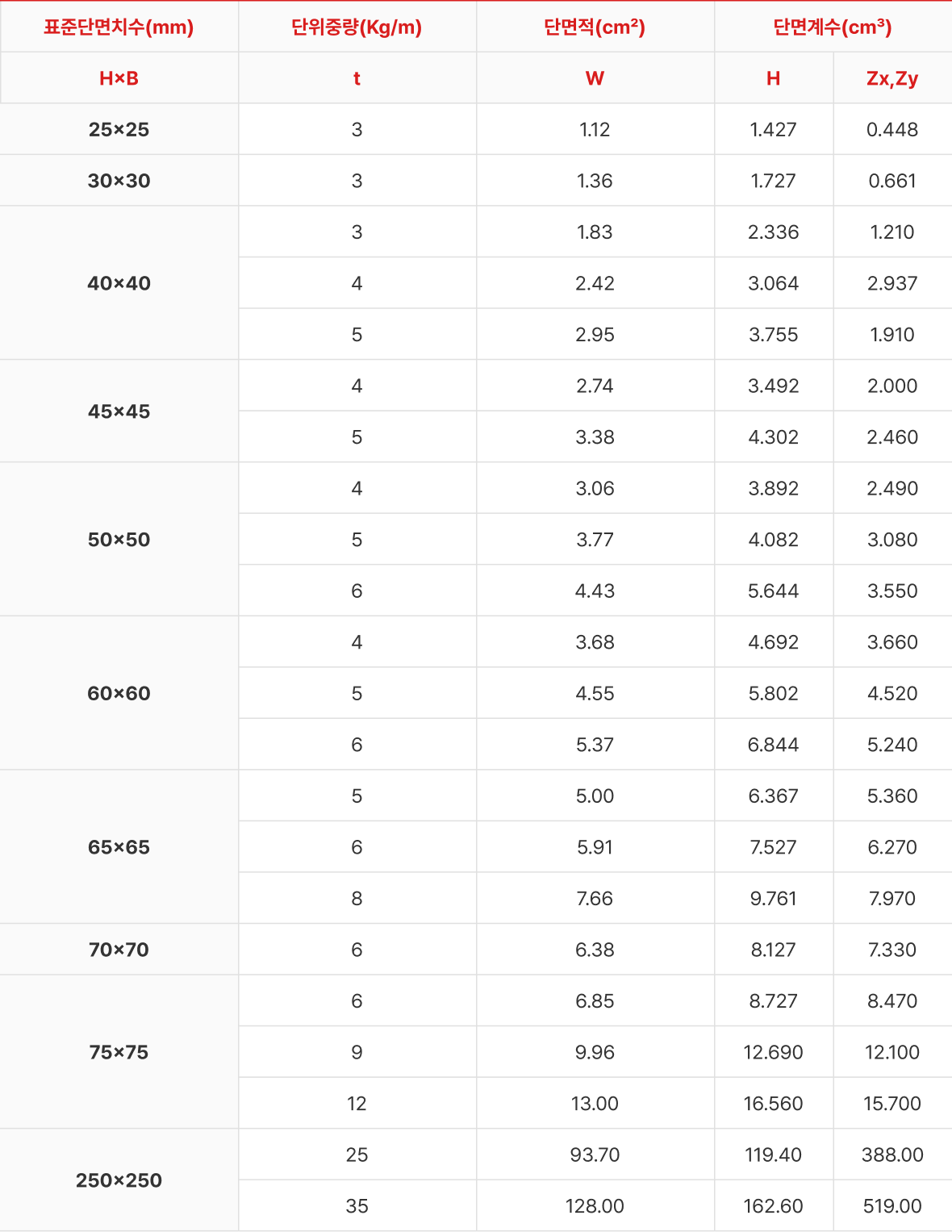The width and height of the screenshot is (952, 1232).
Task: Click the 70×70 size cell
Action: (x=119, y=950)
